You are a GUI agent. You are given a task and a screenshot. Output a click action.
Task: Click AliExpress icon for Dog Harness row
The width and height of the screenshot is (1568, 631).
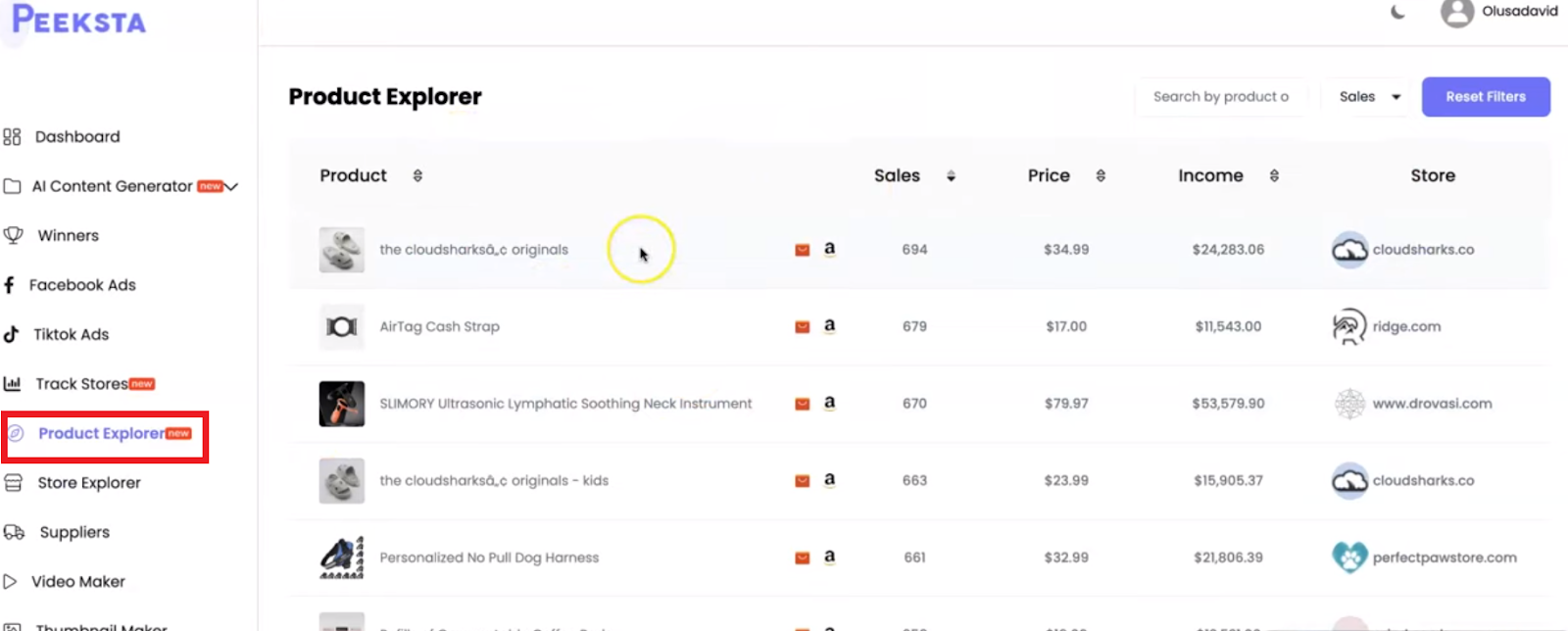[802, 558]
